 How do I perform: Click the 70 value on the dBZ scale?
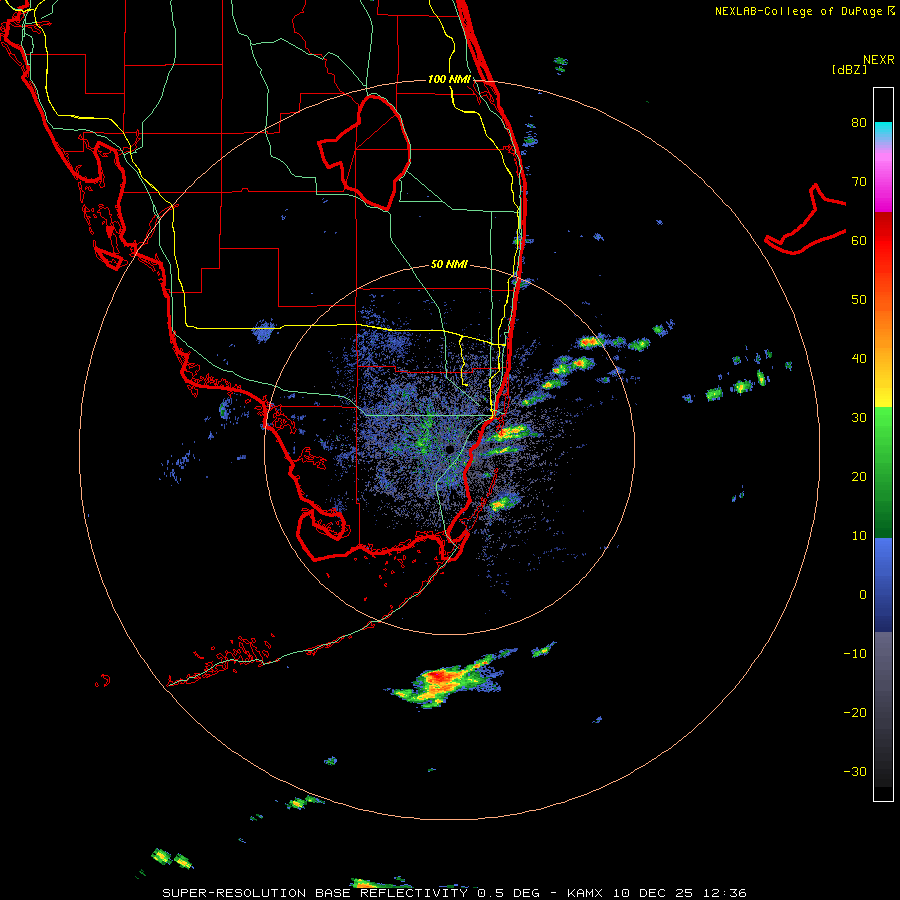coord(859,181)
